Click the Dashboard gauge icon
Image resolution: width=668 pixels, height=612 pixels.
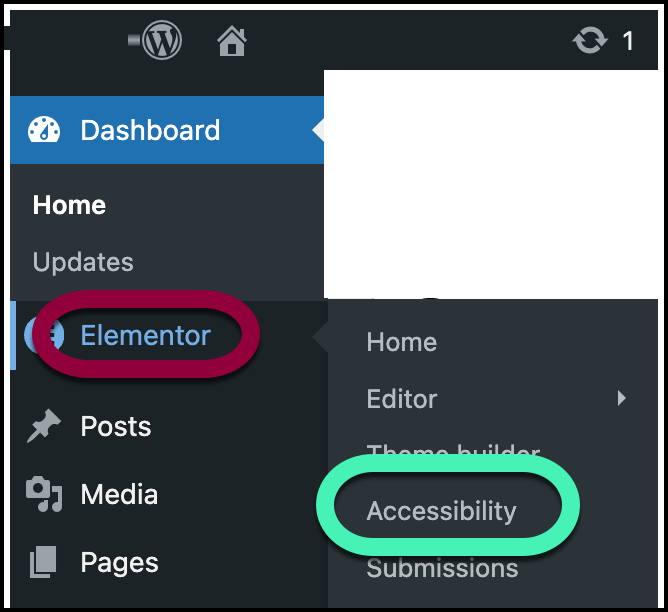[x=44, y=130]
